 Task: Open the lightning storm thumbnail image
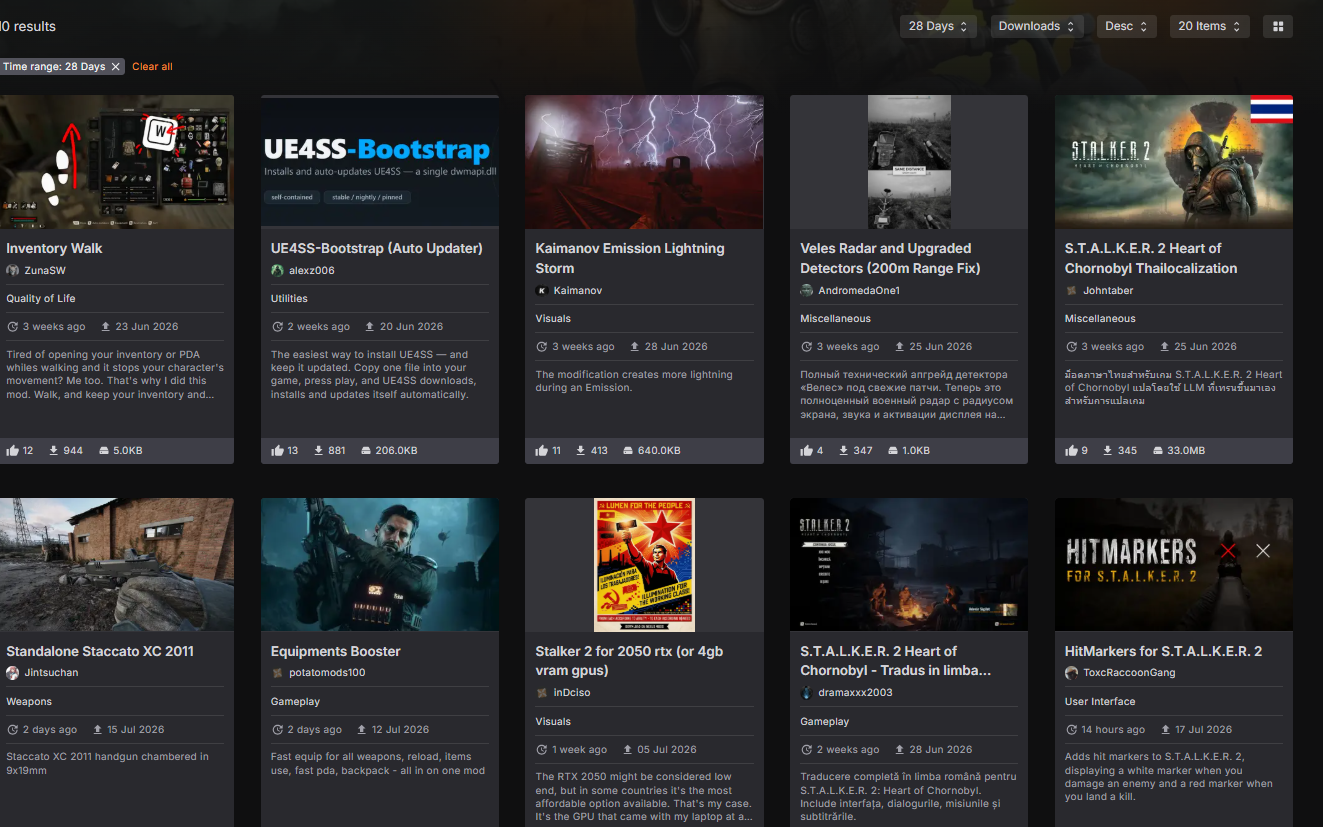(x=644, y=162)
